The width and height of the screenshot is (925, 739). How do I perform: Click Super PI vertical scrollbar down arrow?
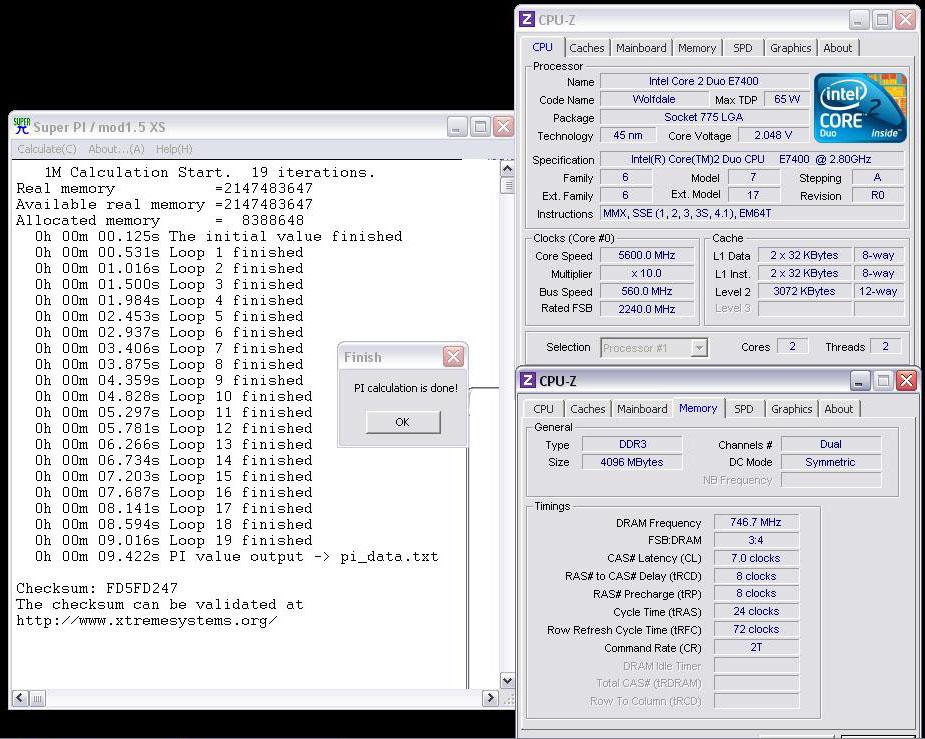tap(507, 681)
